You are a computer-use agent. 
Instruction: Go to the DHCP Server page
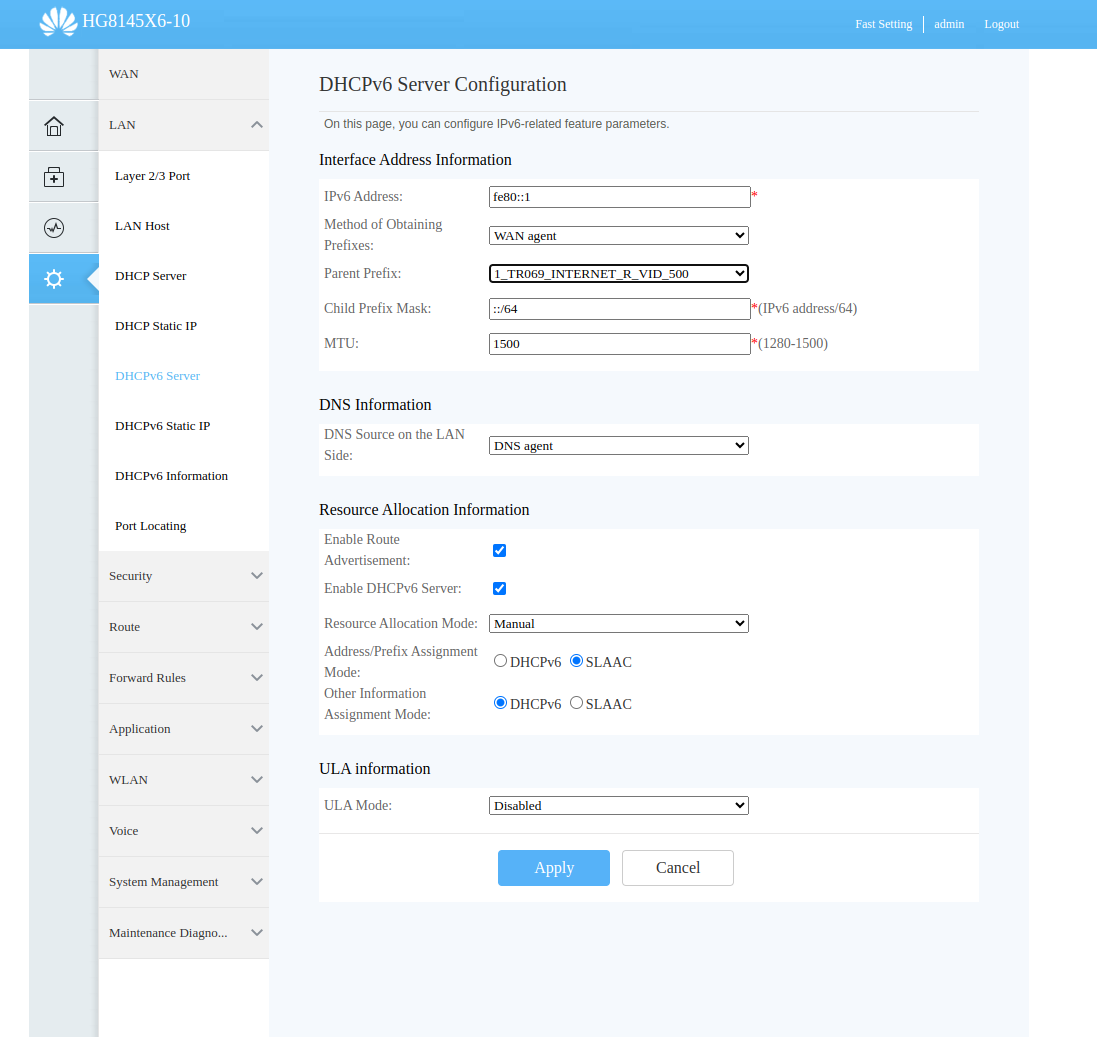click(x=151, y=276)
